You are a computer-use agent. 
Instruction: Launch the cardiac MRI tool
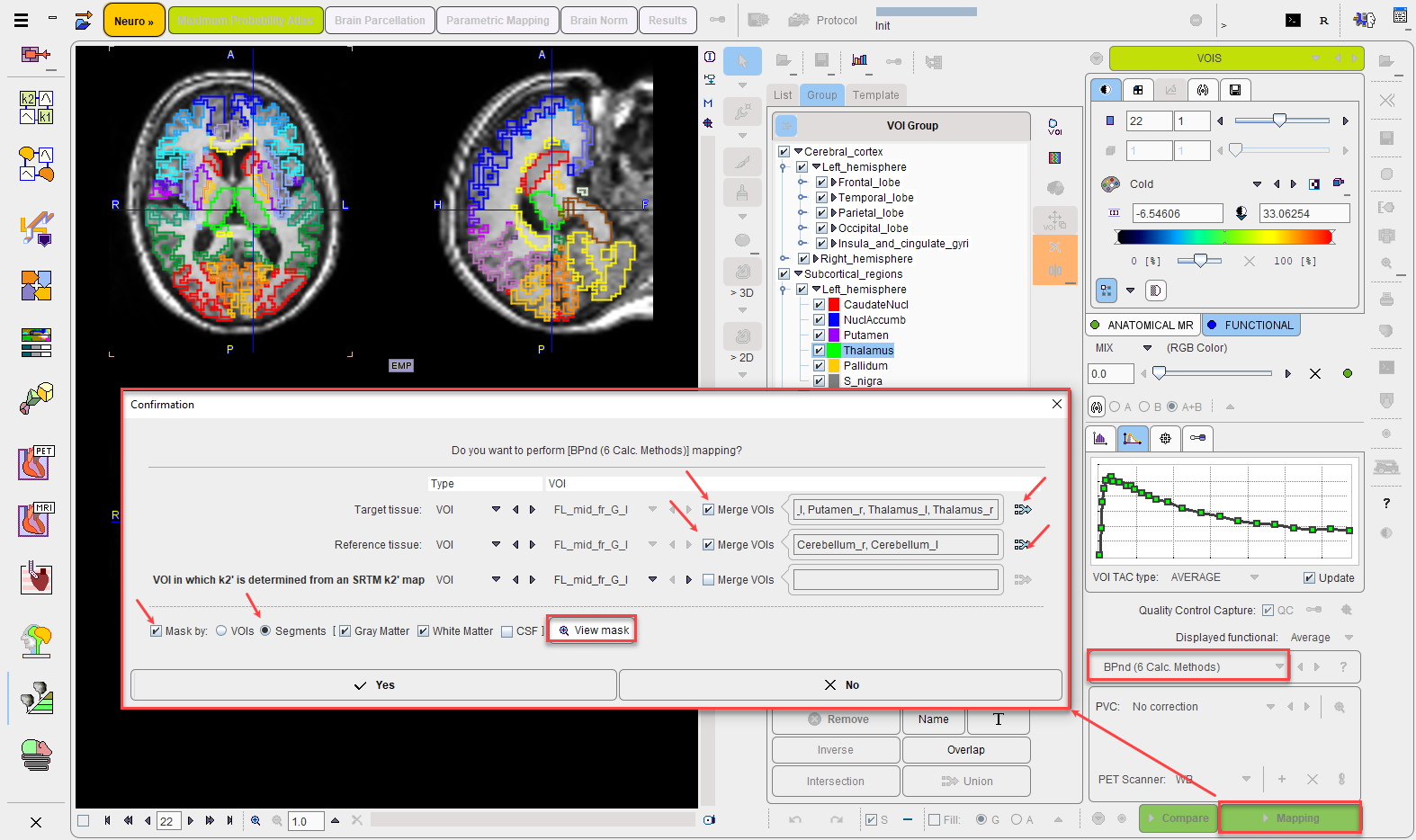click(36, 520)
